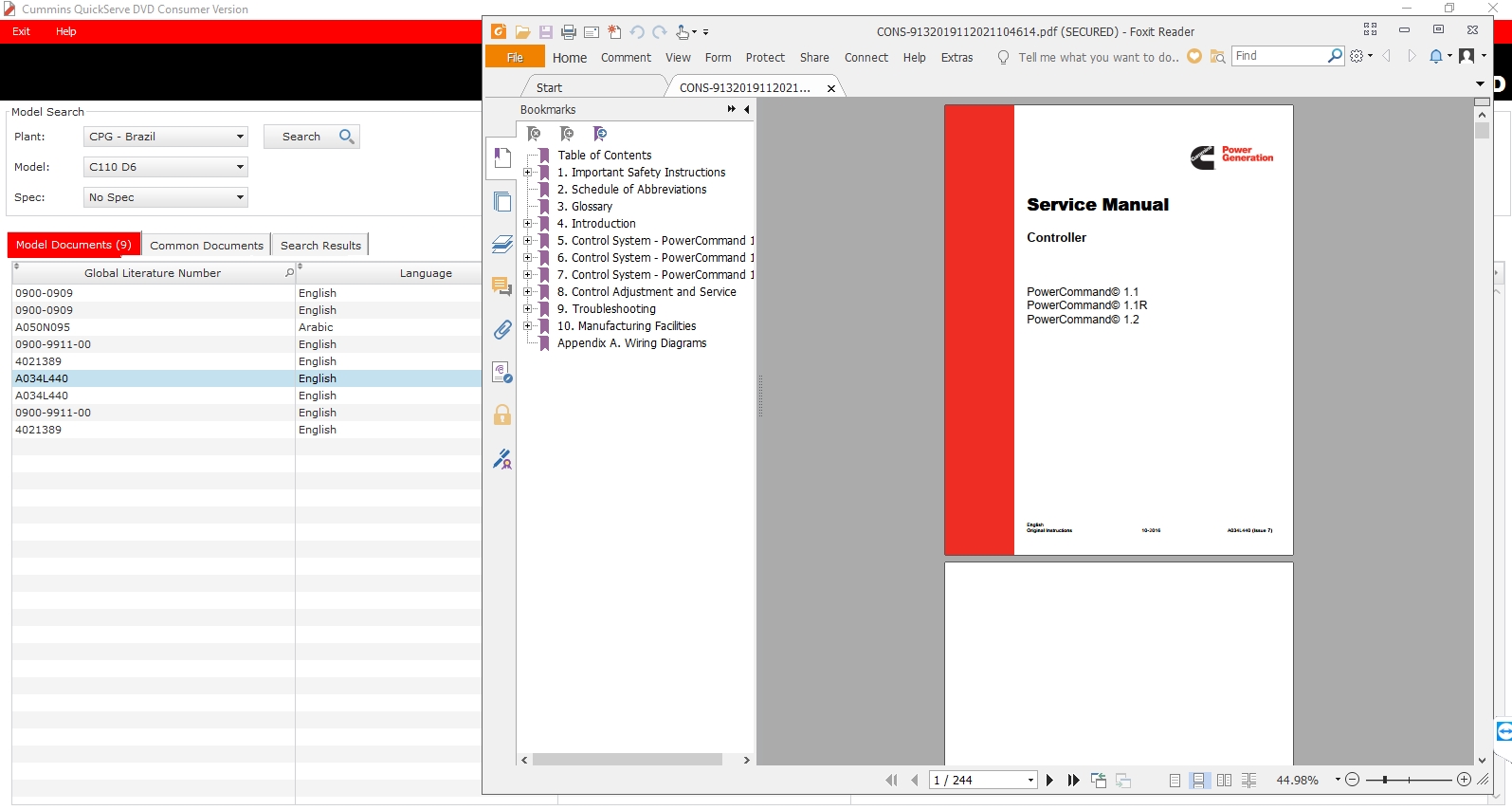The height and width of the screenshot is (810, 1512).
Task: Create new PDF with the starburst page icon
Action: click(x=614, y=32)
